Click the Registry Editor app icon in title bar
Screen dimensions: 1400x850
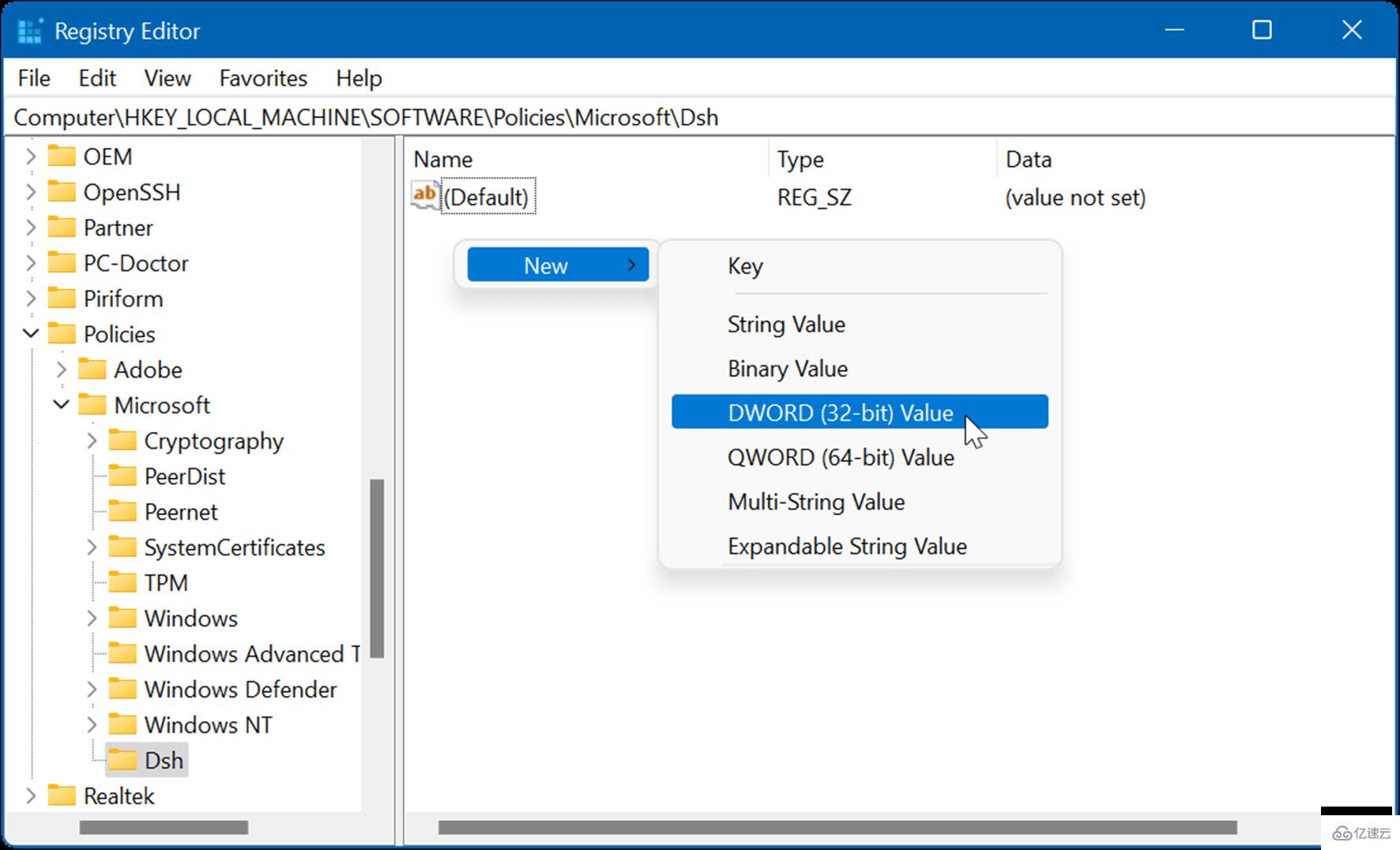(30, 31)
